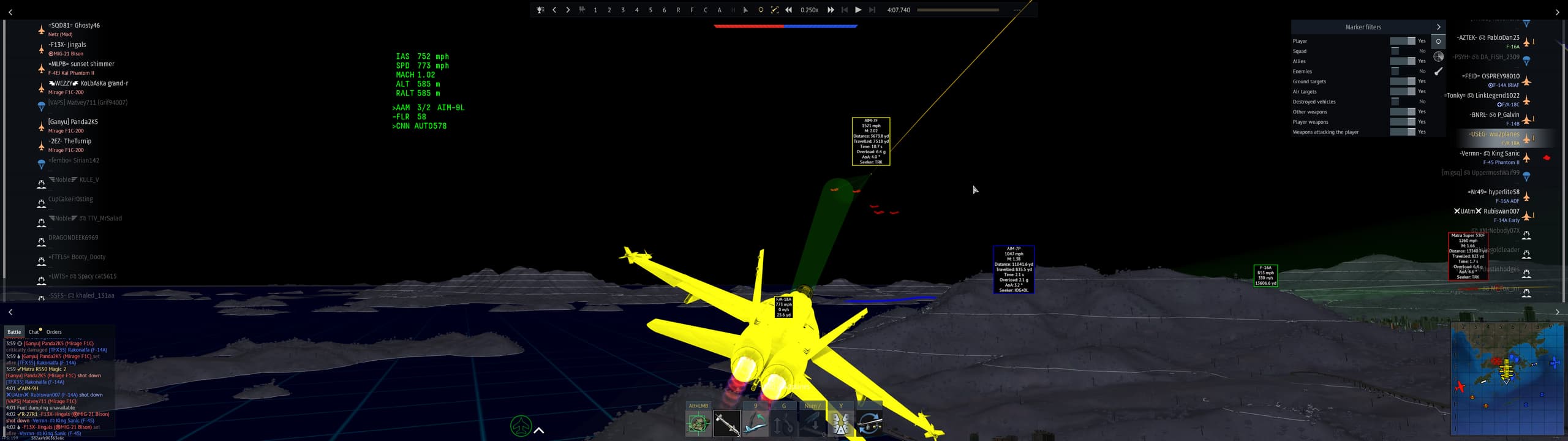Toggle the Player marker filter

1402,41
